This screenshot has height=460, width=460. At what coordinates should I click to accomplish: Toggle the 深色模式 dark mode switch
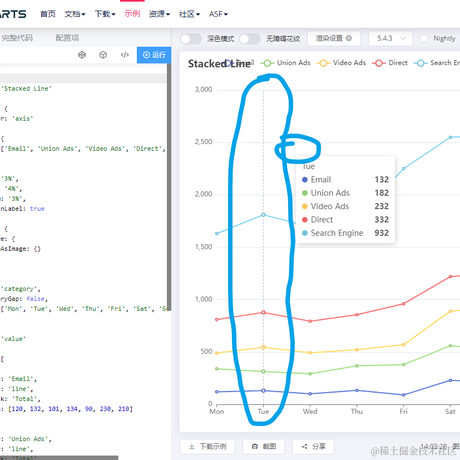coord(191,39)
